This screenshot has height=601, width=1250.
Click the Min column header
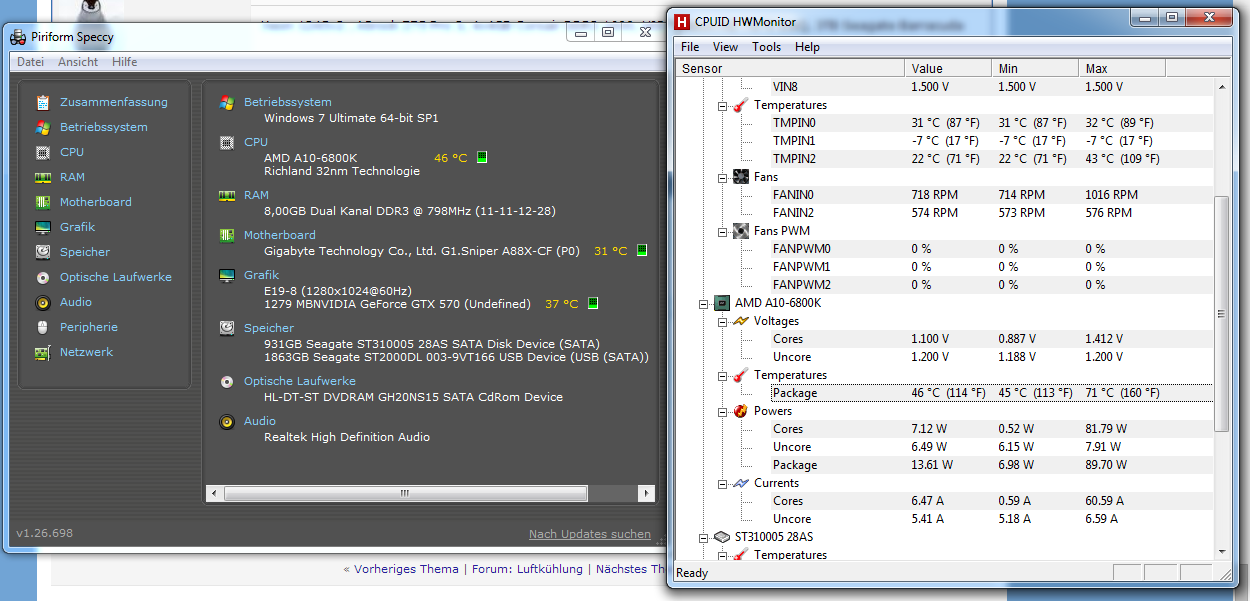pyautogui.click(x=1036, y=69)
